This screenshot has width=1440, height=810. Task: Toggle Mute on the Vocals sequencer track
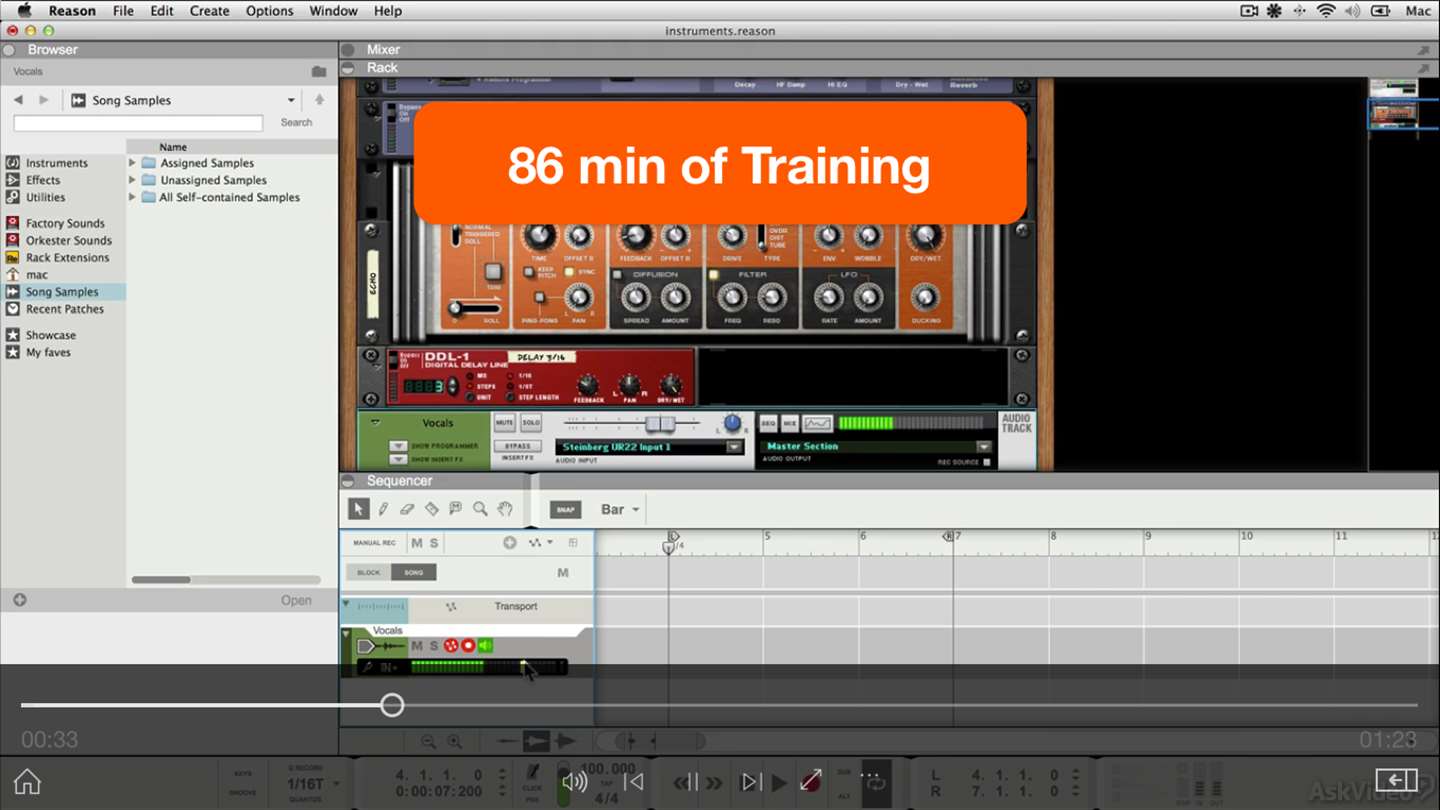pyautogui.click(x=417, y=646)
